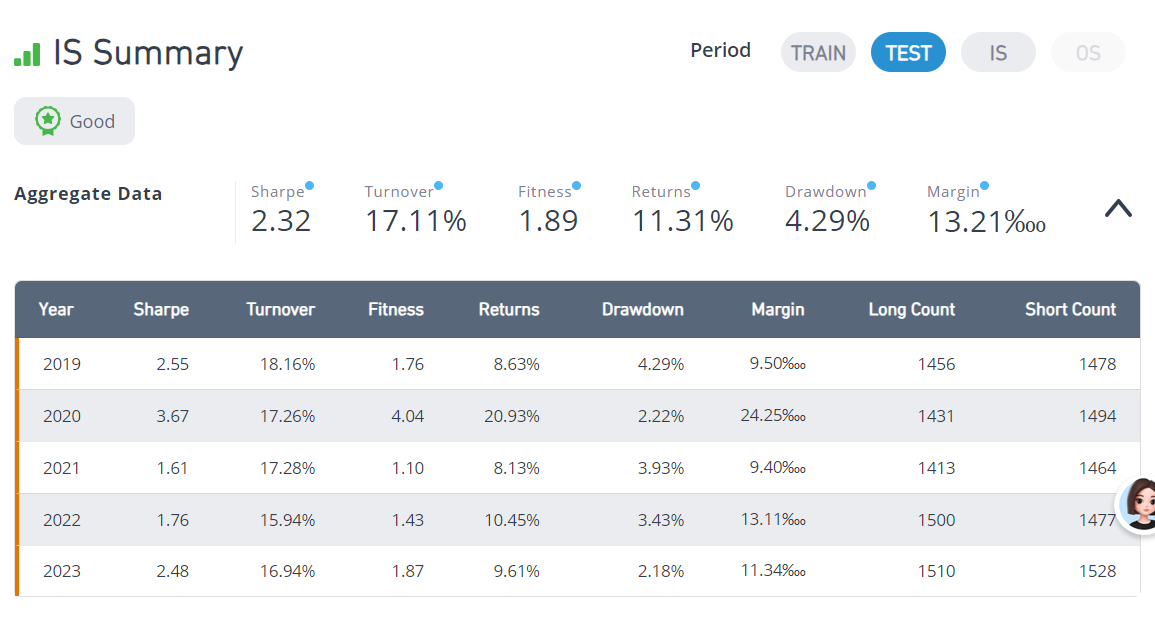Click the green award badge icon
The width and height of the screenshot is (1155, 627).
click(x=48, y=121)
